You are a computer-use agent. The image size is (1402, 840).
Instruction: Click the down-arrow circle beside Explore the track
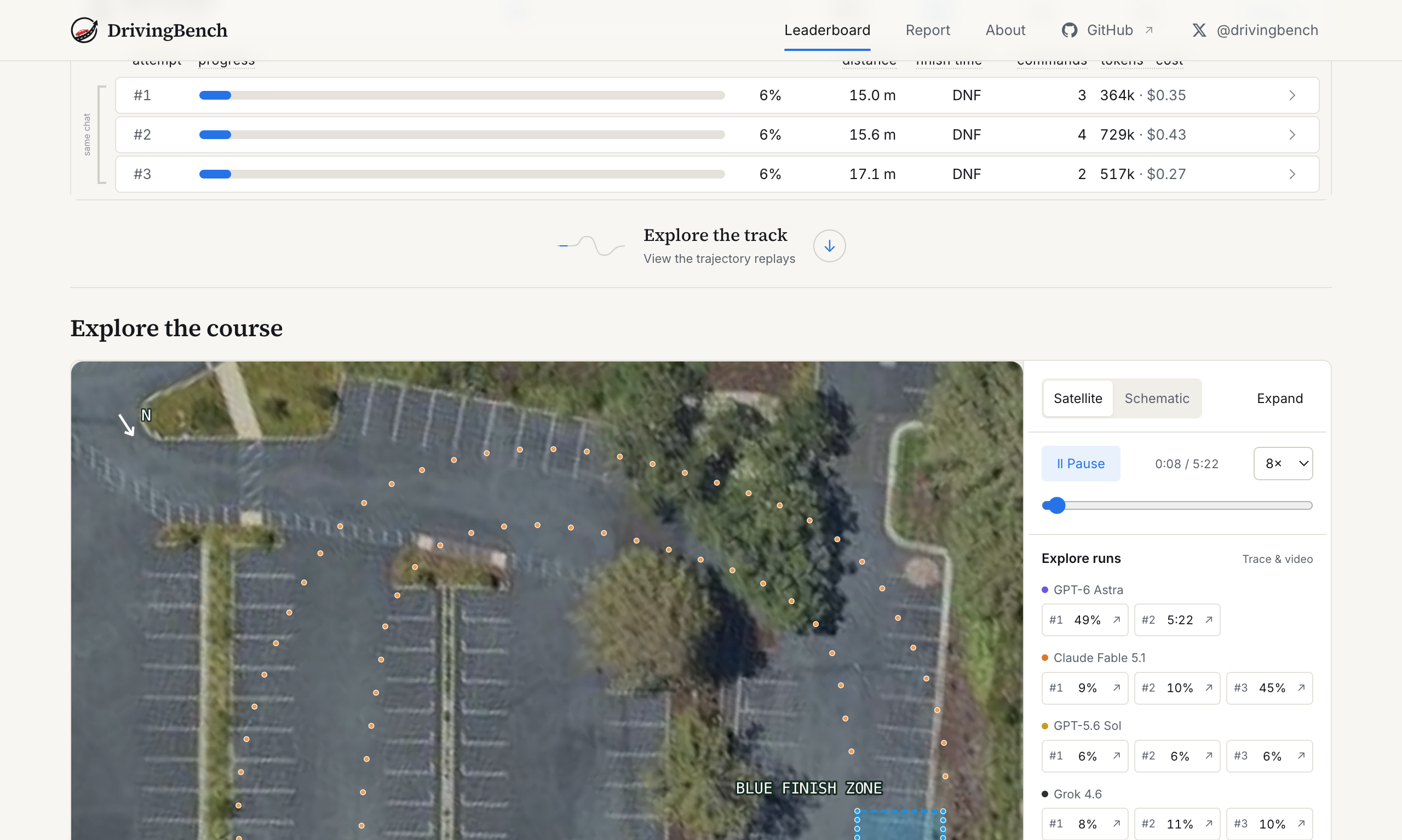click(829, 246)
